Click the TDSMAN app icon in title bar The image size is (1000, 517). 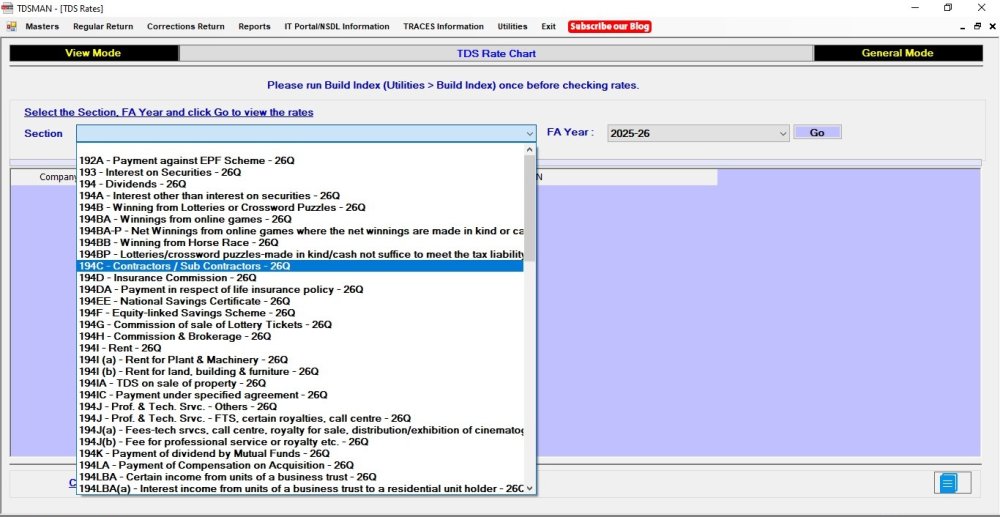point(8,8)
